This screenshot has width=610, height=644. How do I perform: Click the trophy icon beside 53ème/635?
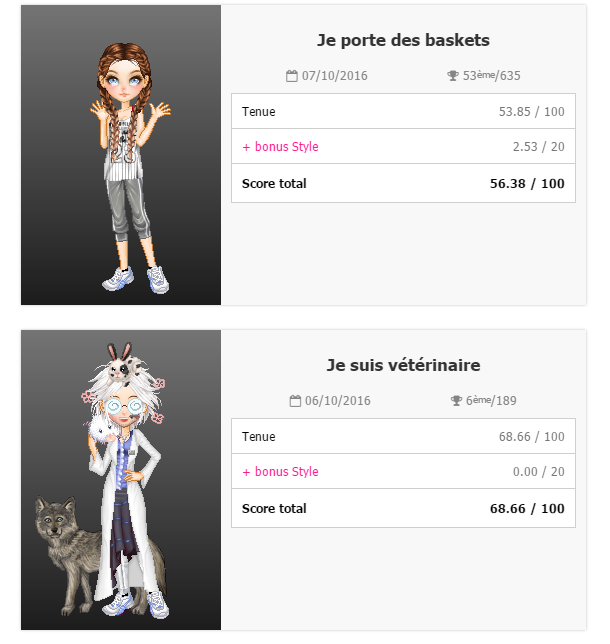tap(453, 76)
